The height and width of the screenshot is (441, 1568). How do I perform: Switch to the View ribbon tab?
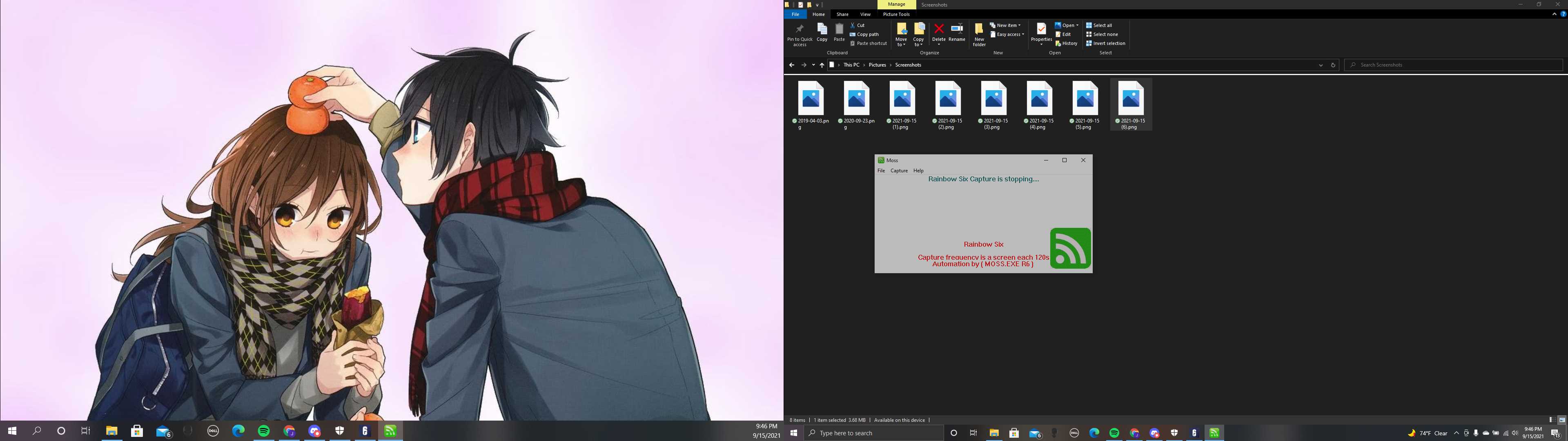click(x=865, y=15)
